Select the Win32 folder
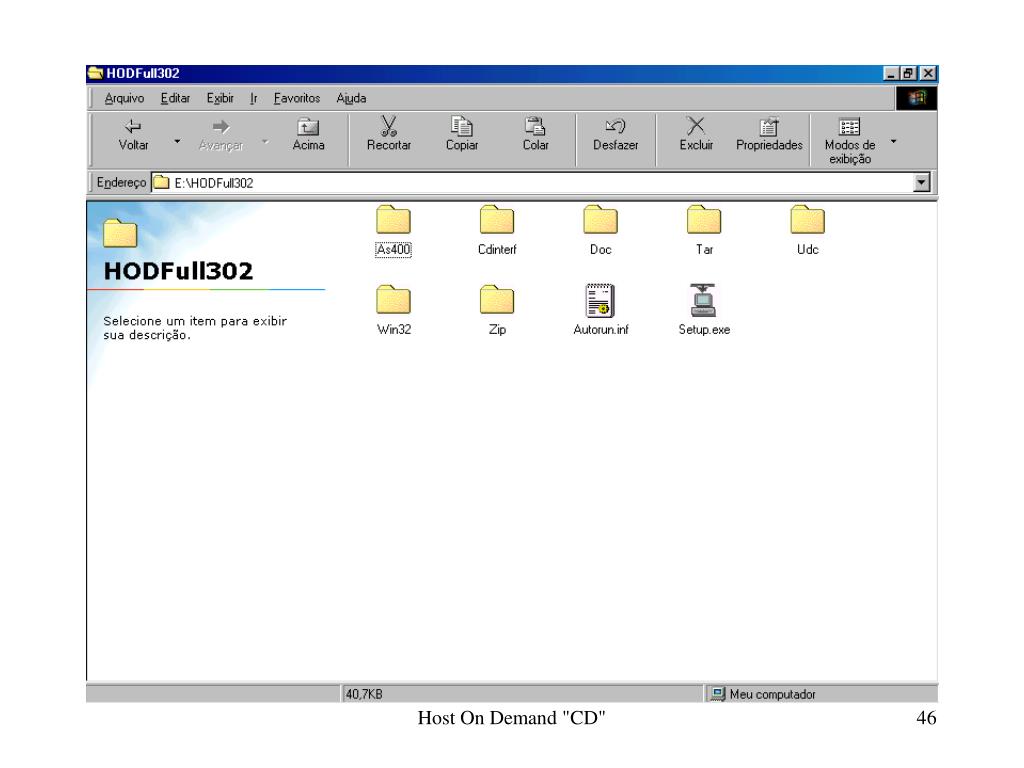This screenshot has width=1024, height=768. (x=394, y=311)
